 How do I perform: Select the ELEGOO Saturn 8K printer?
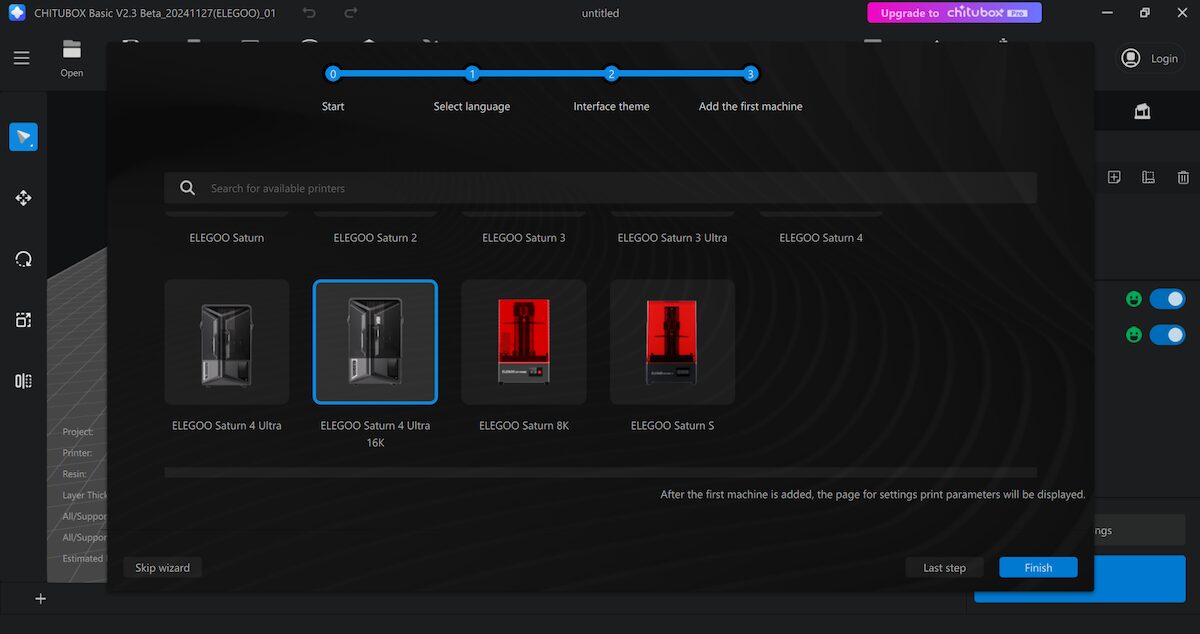pyautogui.click(x=524, y=341)
